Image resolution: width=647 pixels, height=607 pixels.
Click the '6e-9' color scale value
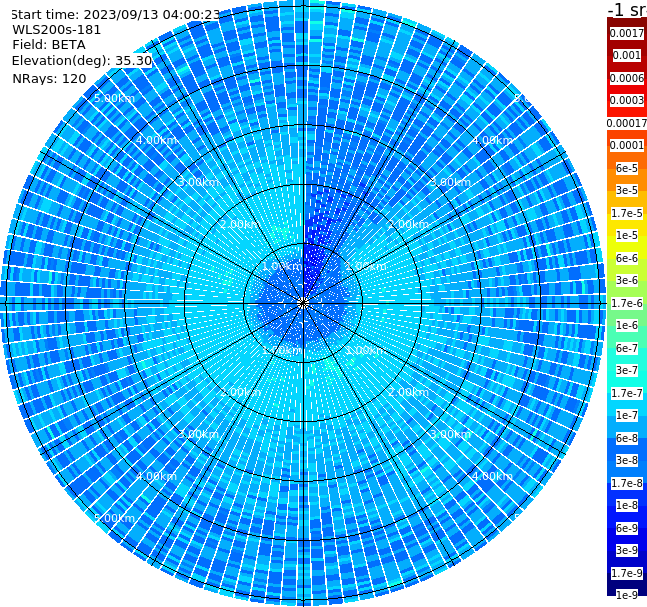pos(627,528)
